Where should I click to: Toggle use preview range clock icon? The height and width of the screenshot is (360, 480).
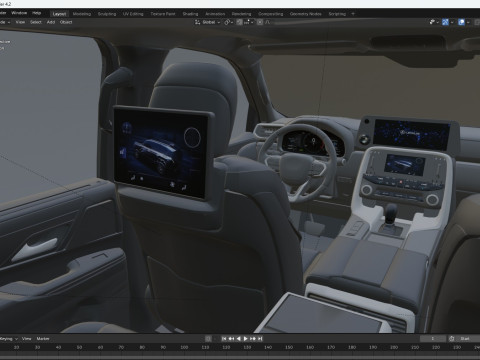coord(452,339)
